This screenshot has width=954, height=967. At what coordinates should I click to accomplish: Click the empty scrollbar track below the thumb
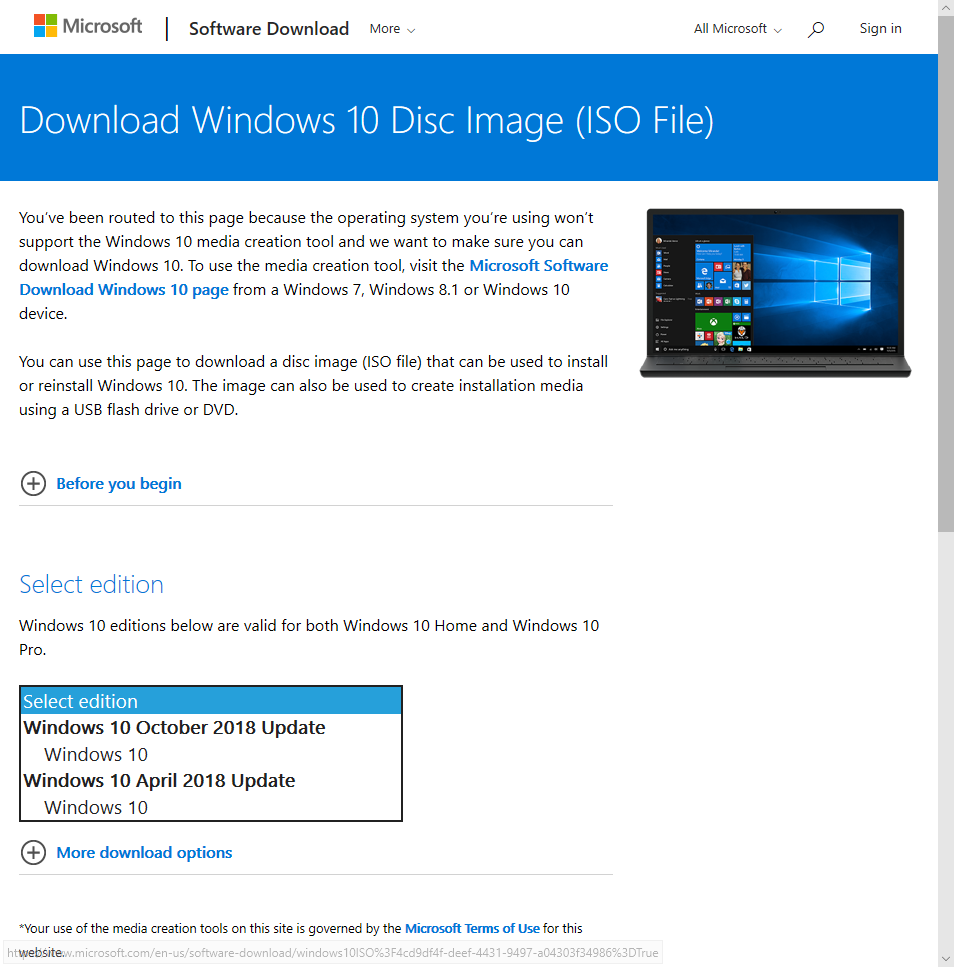point(945,740)
